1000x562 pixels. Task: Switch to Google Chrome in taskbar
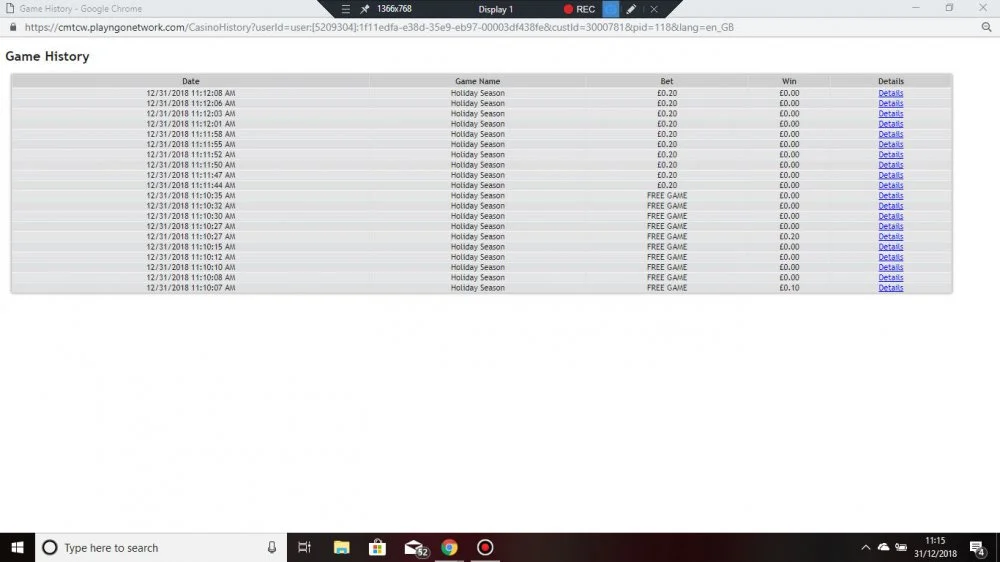pos(449,547)
